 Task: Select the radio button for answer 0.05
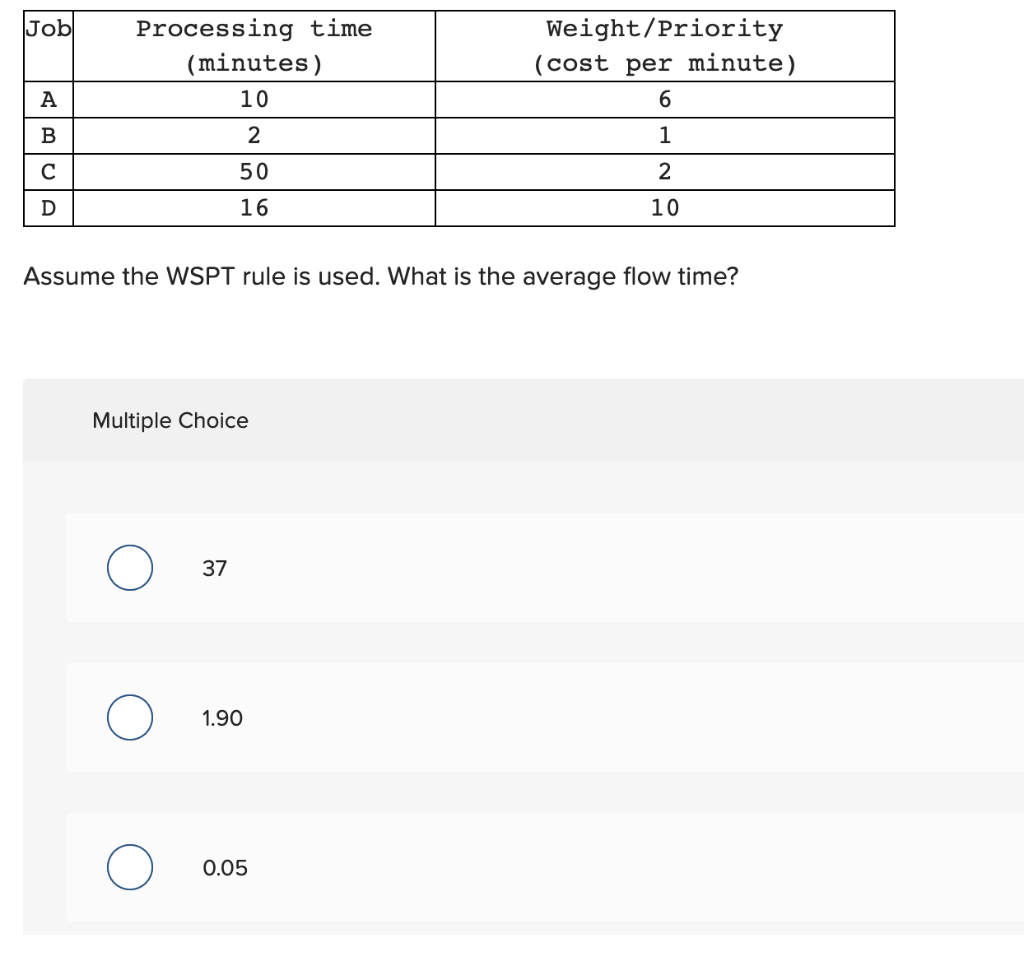[x=129, y=867]
